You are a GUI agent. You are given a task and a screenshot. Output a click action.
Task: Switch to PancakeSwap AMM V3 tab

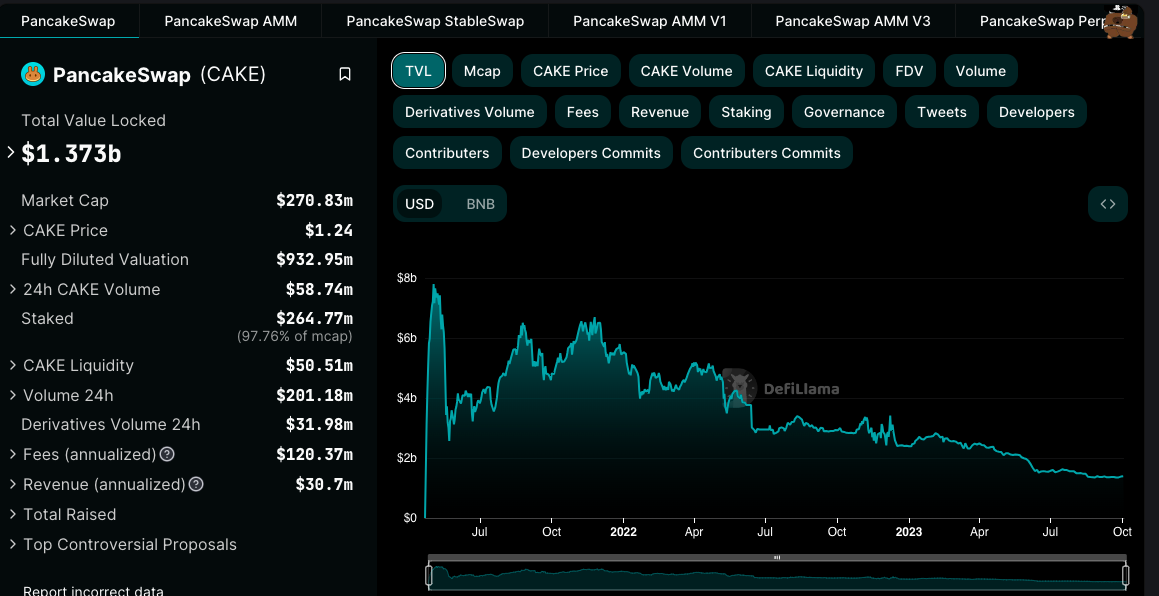click(852, 21)
